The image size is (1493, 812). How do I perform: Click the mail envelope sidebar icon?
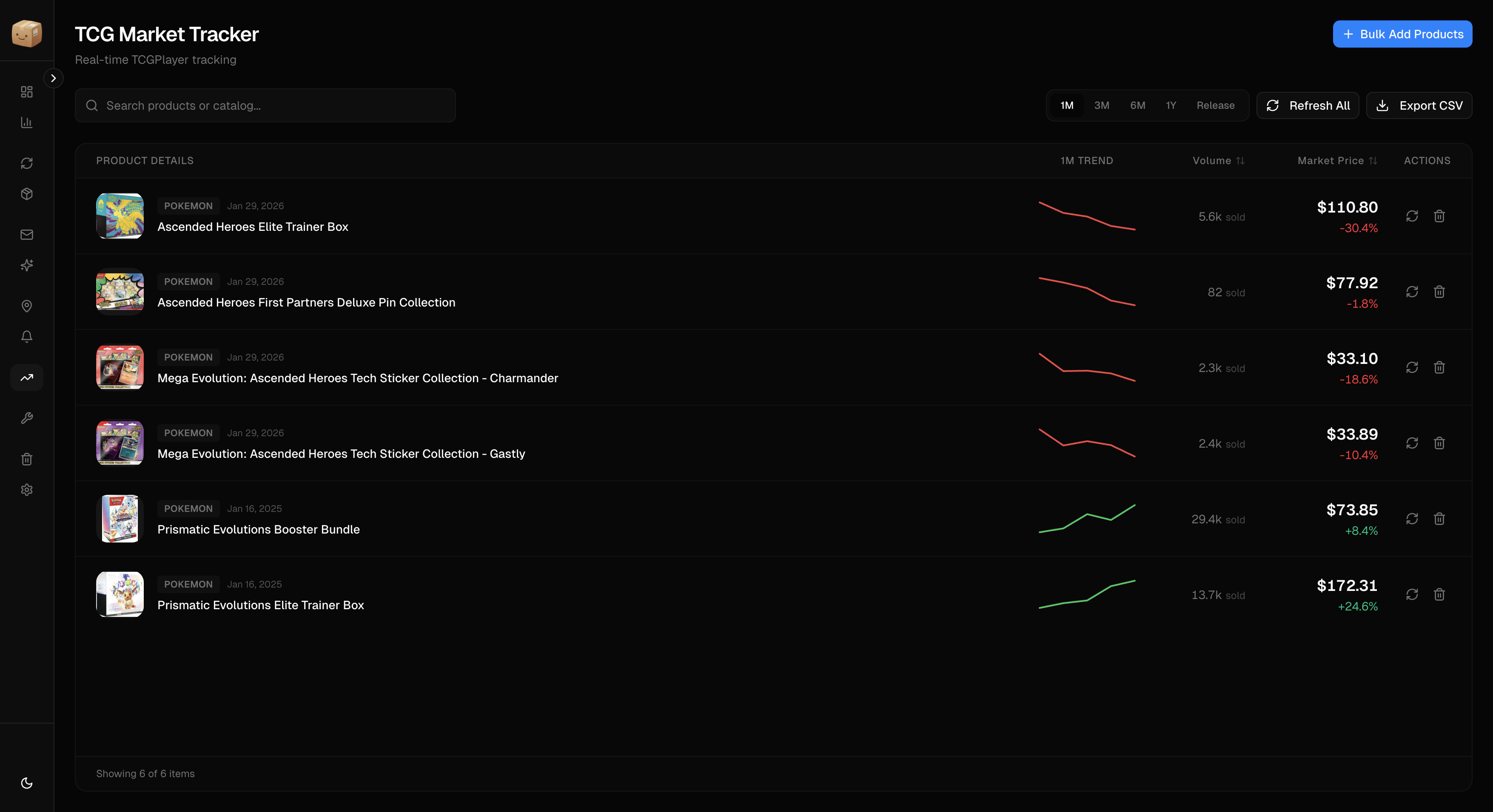pyautogui.click(x=27, y=235)
